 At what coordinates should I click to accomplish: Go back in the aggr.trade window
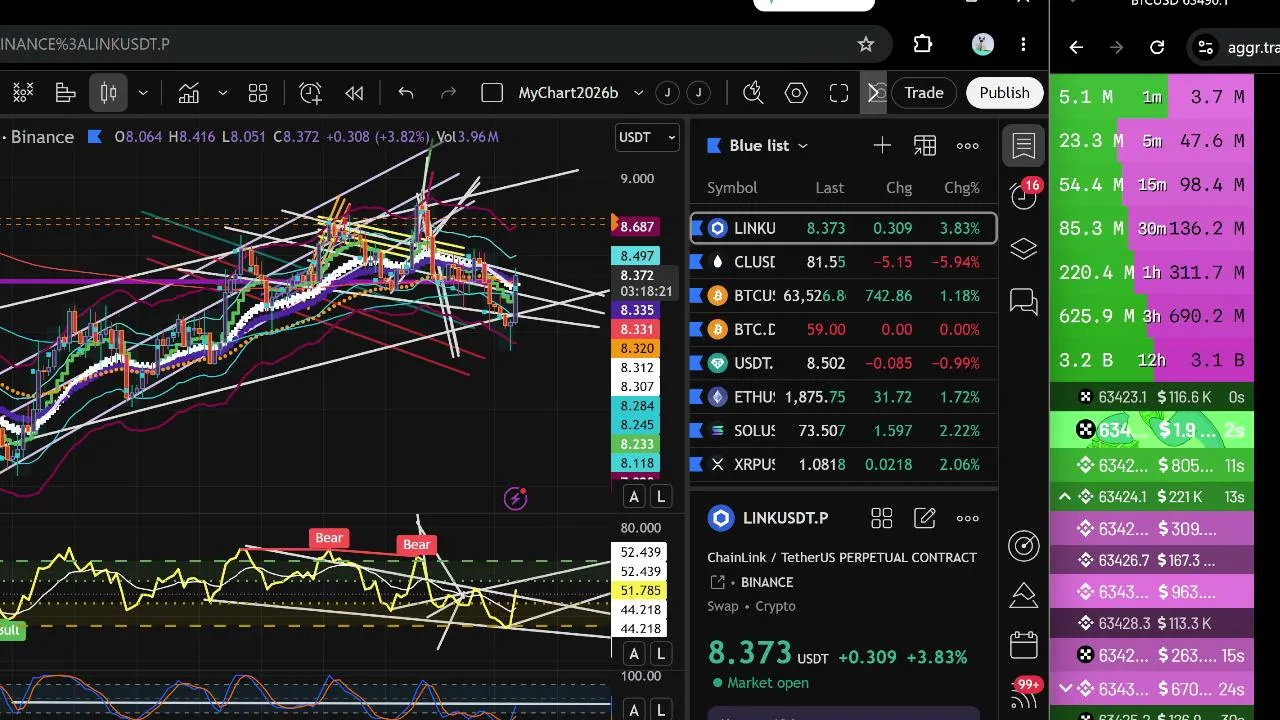pos(1076,47)
